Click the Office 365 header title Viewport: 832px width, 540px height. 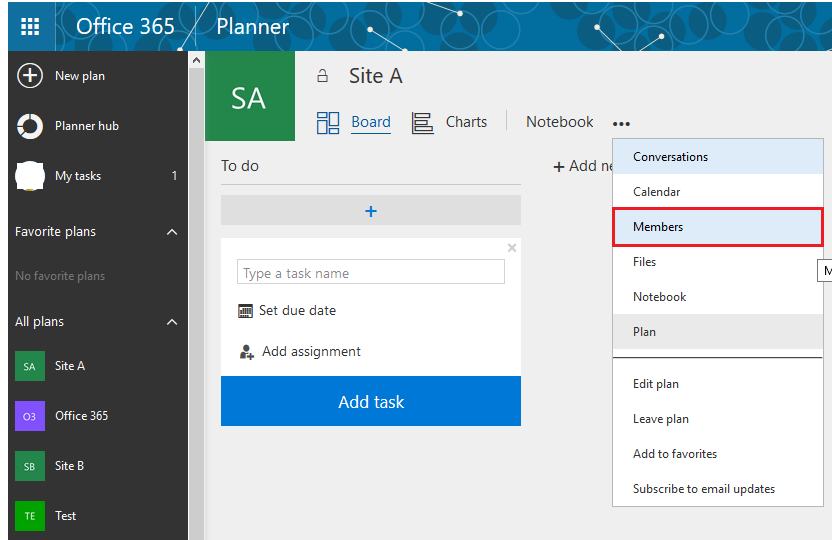coord(125,27)
